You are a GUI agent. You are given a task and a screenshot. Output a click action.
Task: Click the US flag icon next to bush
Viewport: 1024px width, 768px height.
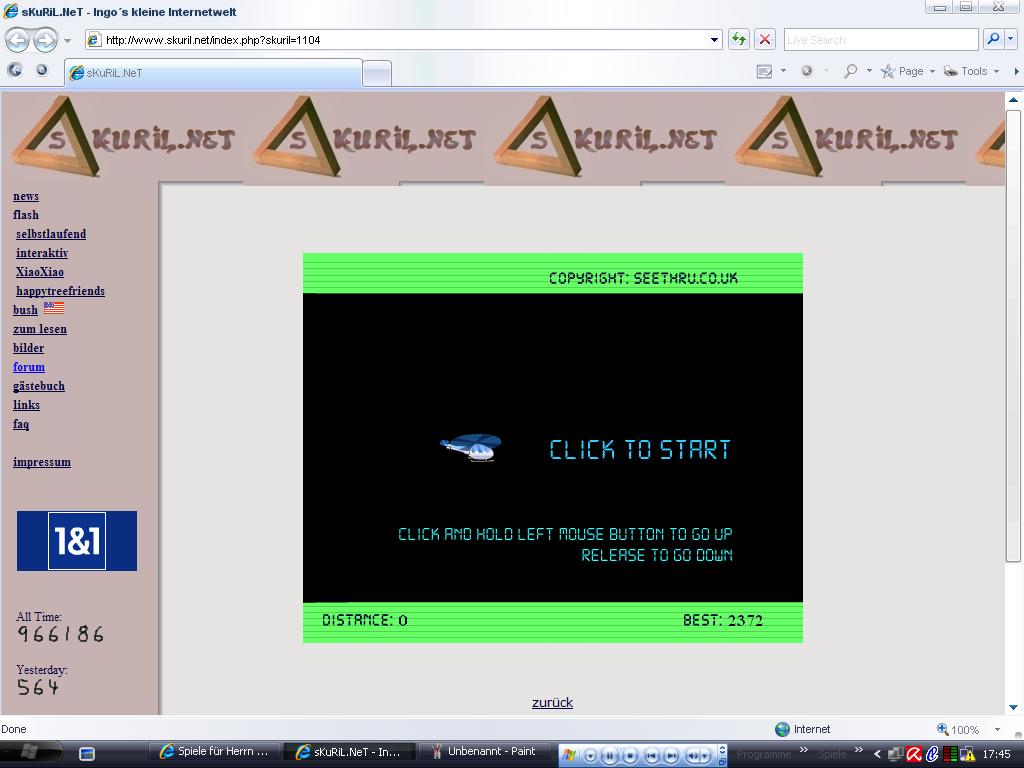coord(54,308)
